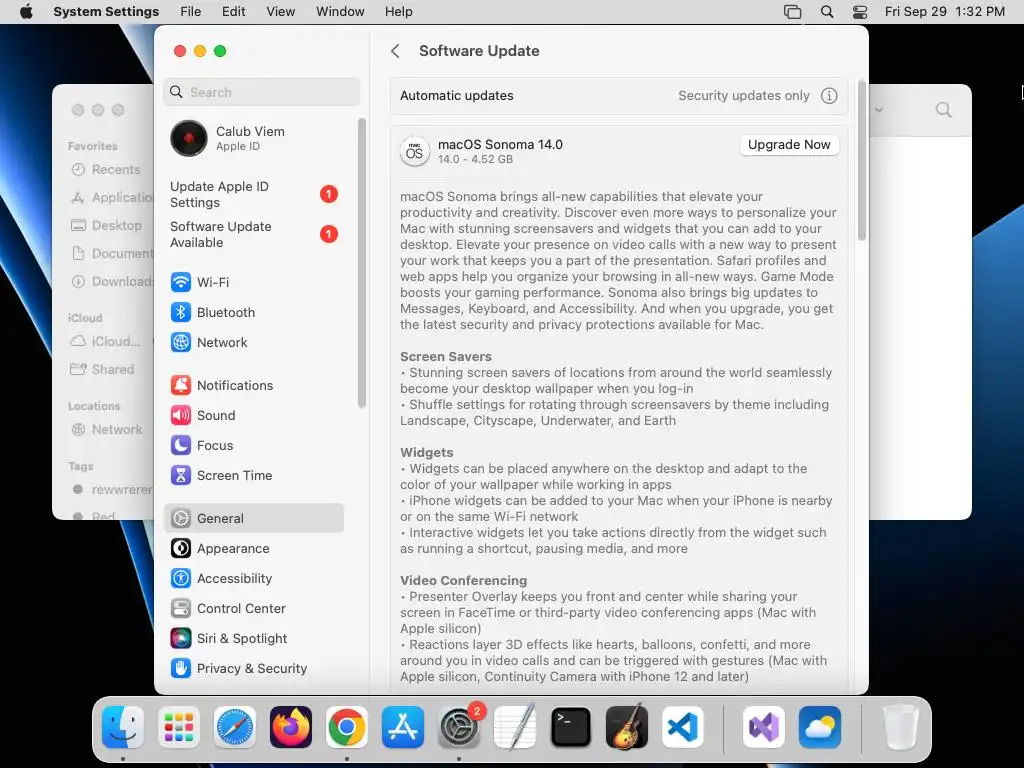The height and width of the screenshot is (768, 1024).
Task: Click the Stage Manager menu bar icon
Action: (x=792, y=12)
